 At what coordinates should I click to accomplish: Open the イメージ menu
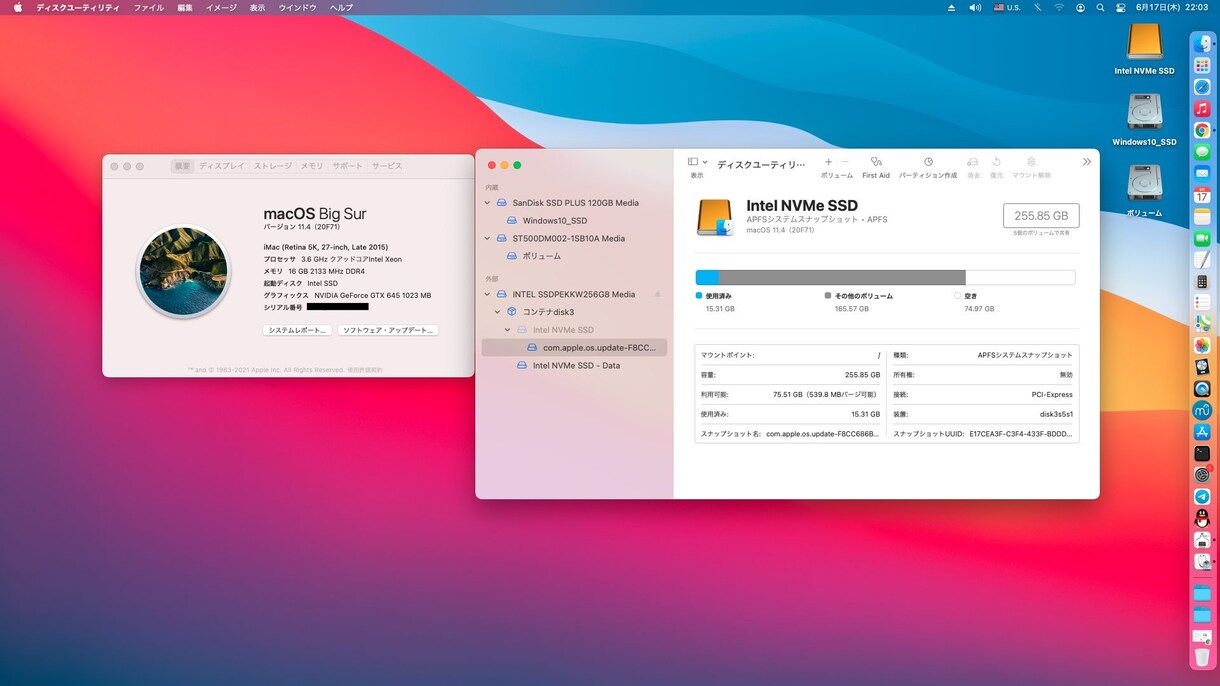tap(221, 7)
